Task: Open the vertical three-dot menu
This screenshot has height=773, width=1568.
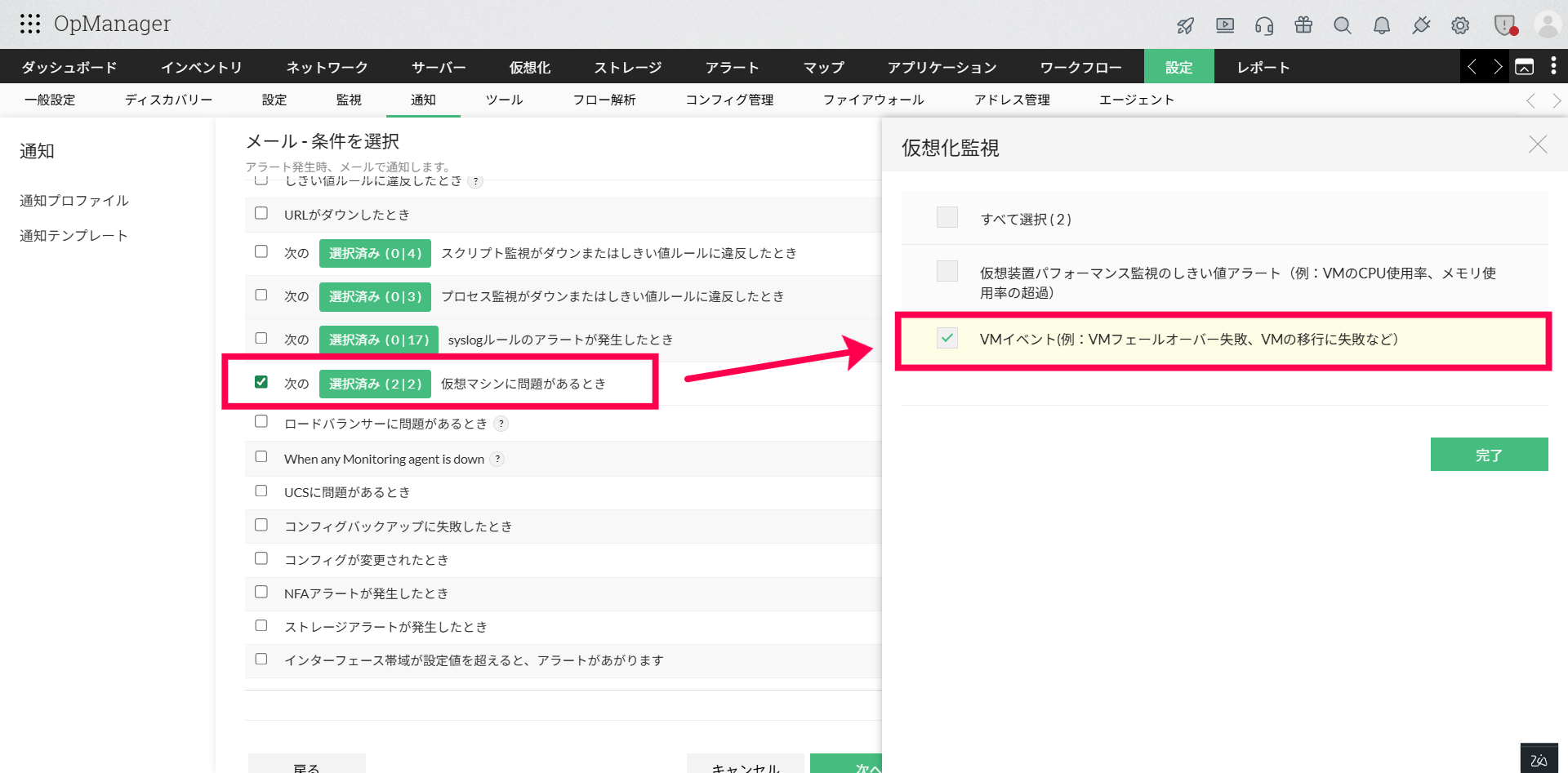Action: pos(1553,65)
